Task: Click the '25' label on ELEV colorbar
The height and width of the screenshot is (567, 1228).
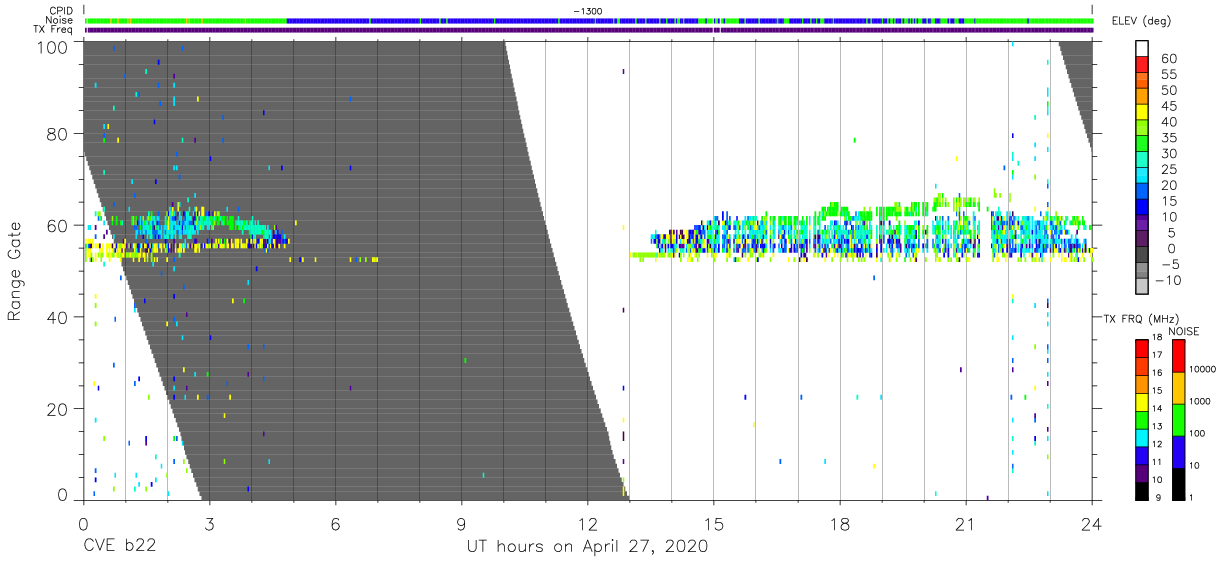Action: [1168, 170]
